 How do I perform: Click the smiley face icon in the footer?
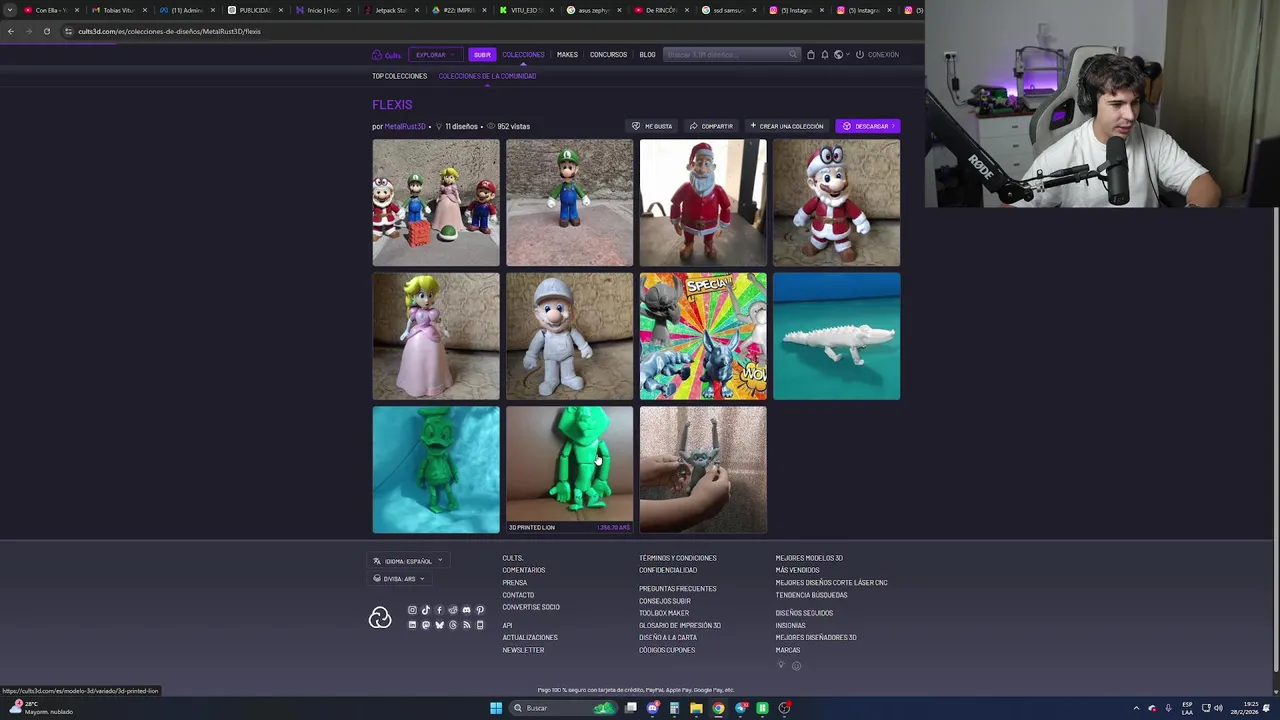pyautogui.click(x=796, y=666)
